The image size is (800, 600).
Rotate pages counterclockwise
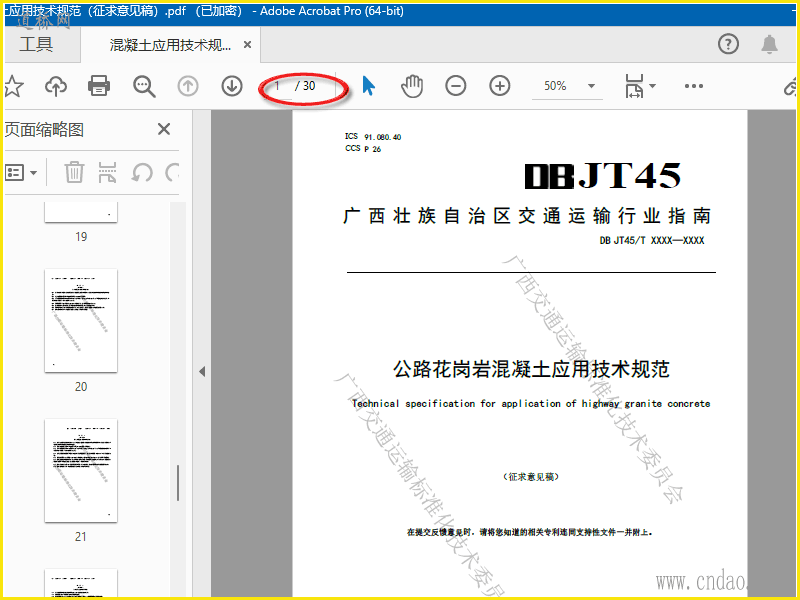tap(142, 172)
